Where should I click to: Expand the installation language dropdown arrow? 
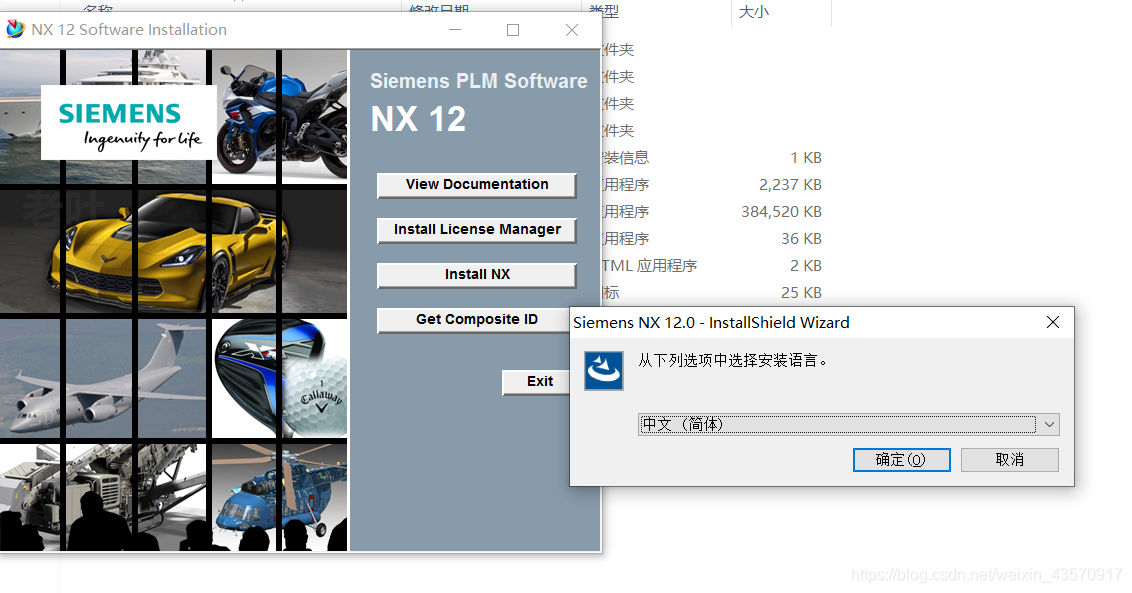[x=1049, y=425]
